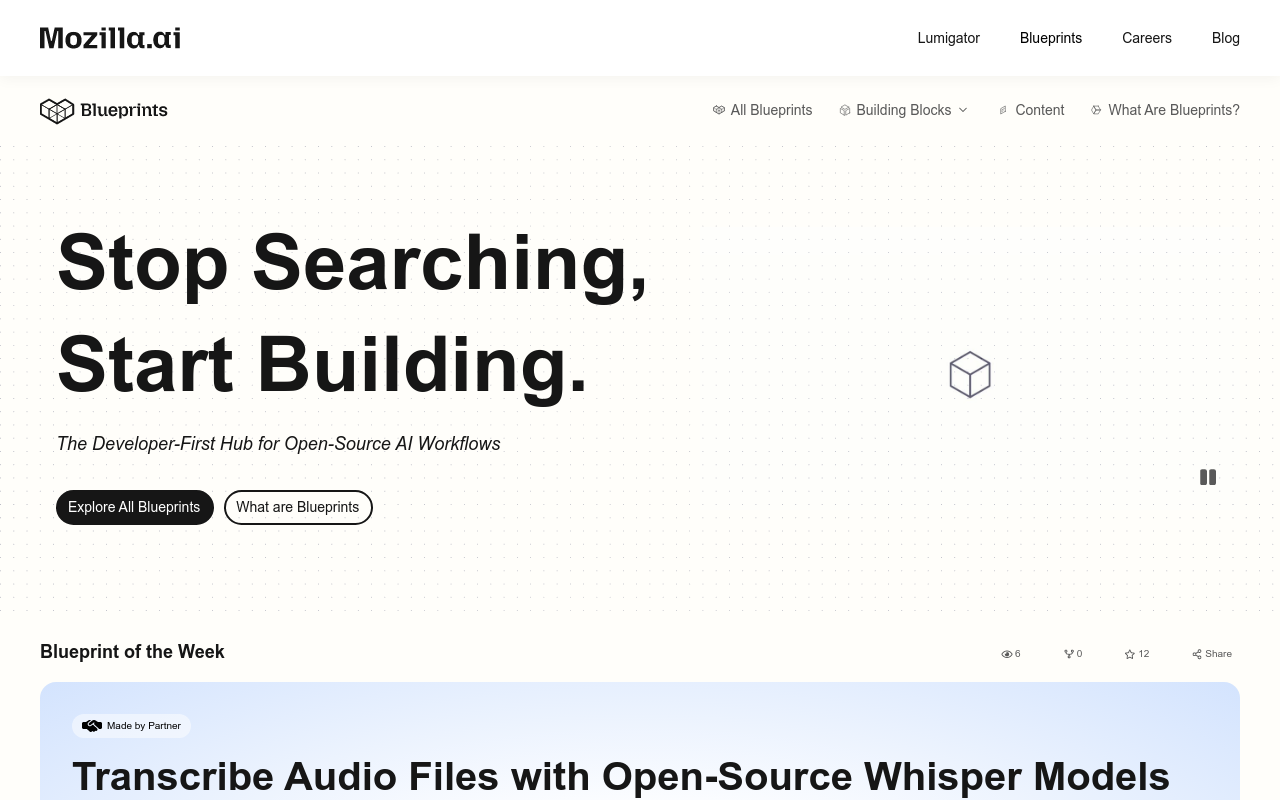Open the Lumigator page
This screenshot has height=800, width=1280.
tap(948, 38)
